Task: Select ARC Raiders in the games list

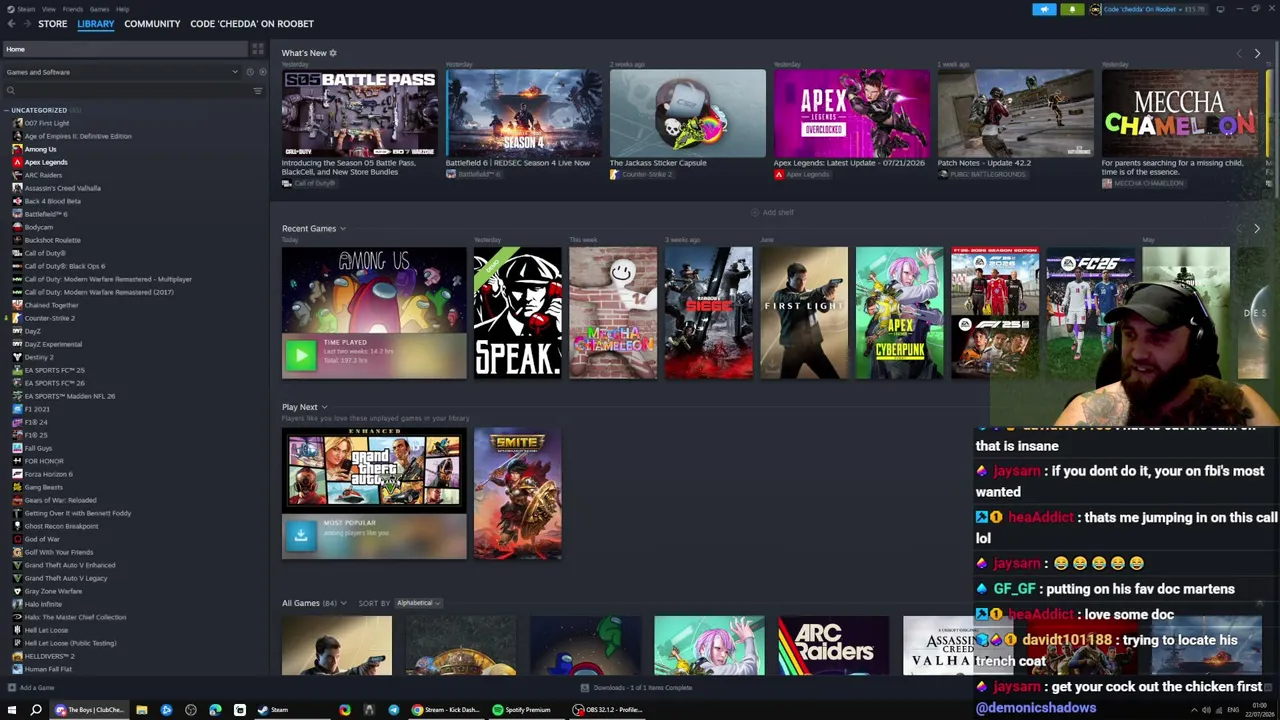Action: pos(43,175)
